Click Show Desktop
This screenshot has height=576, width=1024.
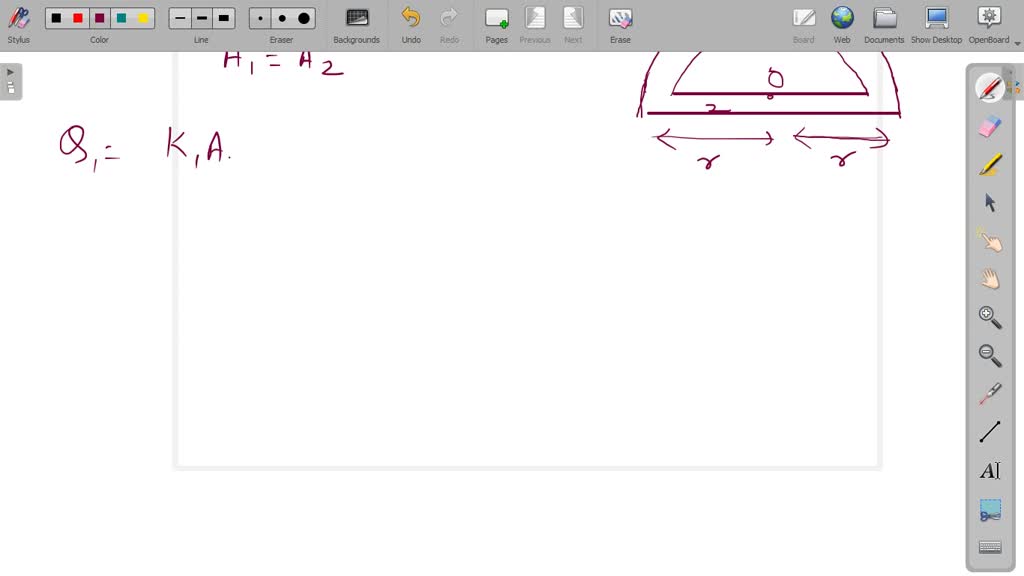click(x=936, y=25)
